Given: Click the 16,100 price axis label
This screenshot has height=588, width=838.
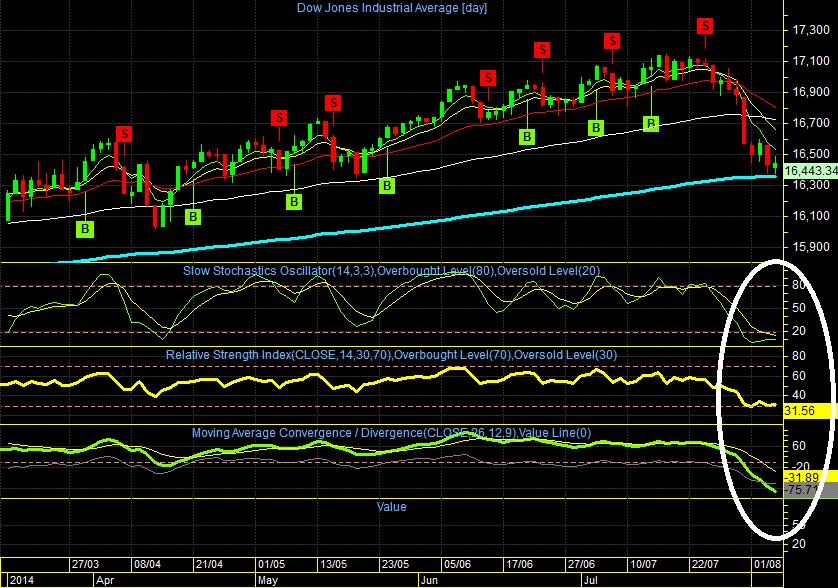Looking at the screenshot, I should [x=811, y=216].
